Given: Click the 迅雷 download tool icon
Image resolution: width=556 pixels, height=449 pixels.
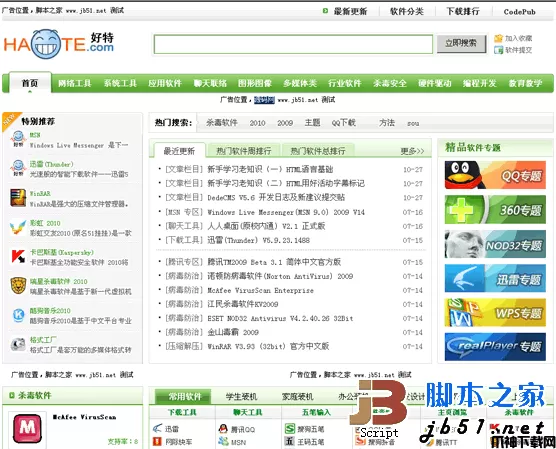Looking at the screenshot, I should 157,428.
